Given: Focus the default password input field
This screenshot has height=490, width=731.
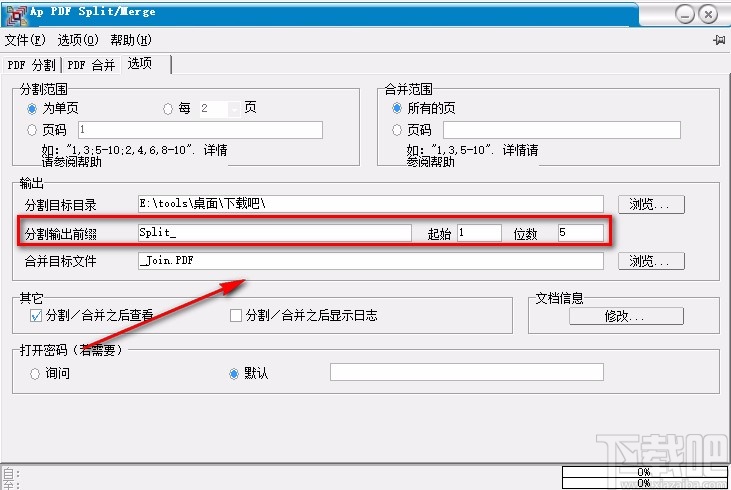Looking at the screenshot, I should (x=467, y=372).
